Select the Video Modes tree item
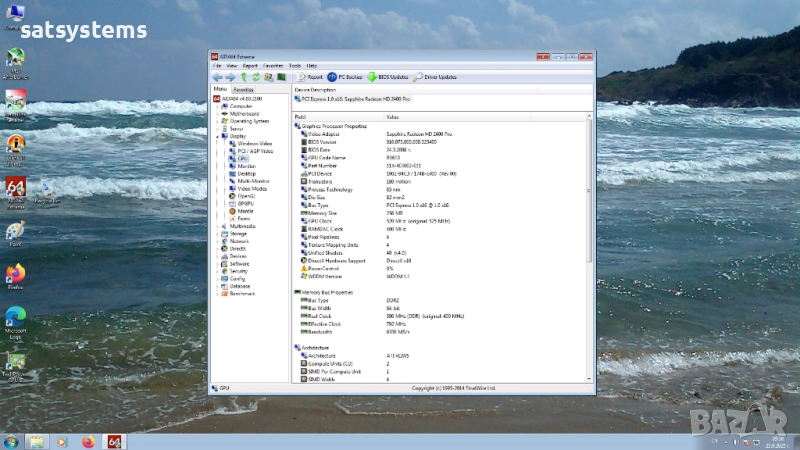 pyautogui.click(x=251, y=188)
